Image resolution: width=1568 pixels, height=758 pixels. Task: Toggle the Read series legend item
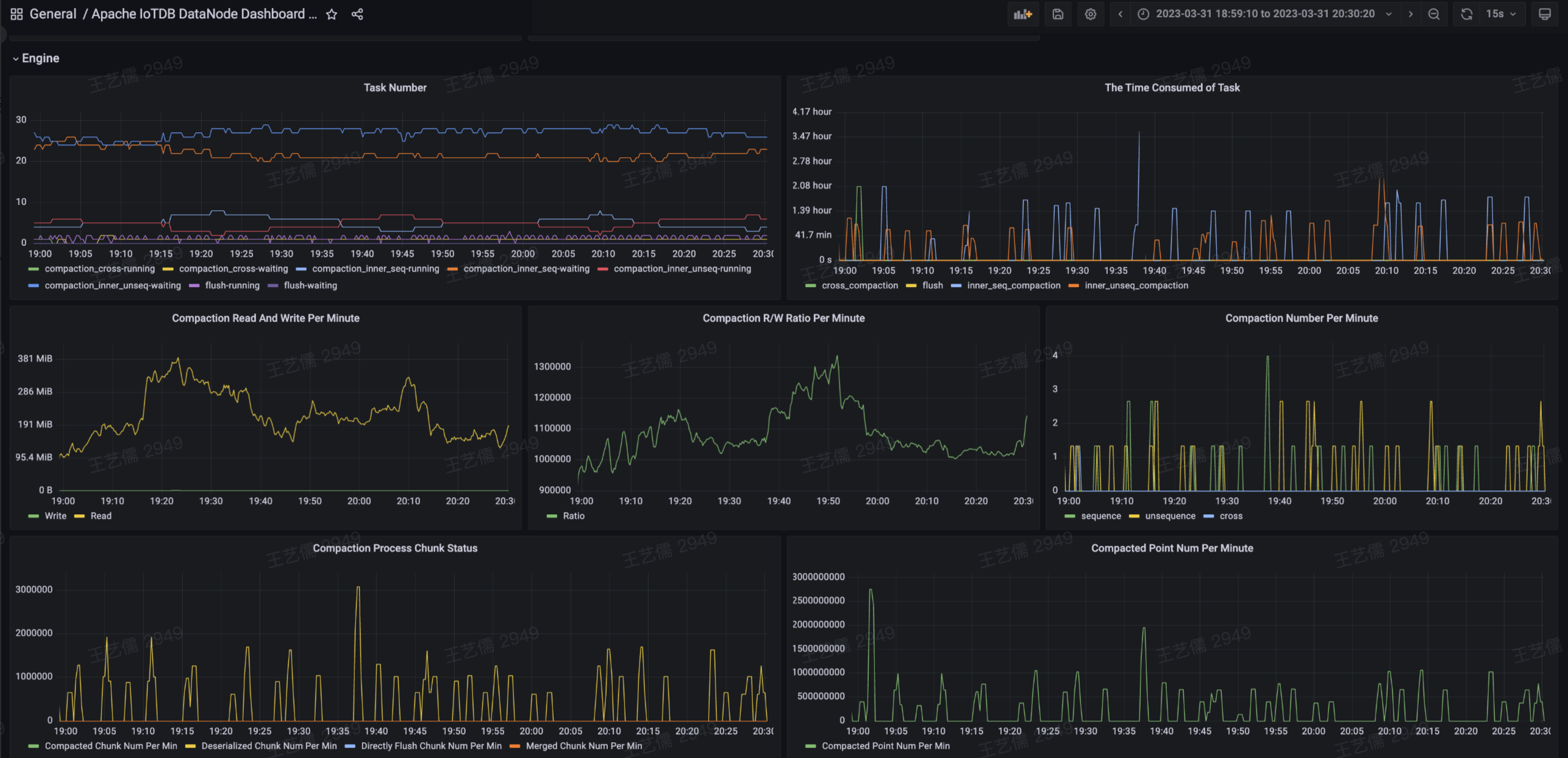click(101, 515)
